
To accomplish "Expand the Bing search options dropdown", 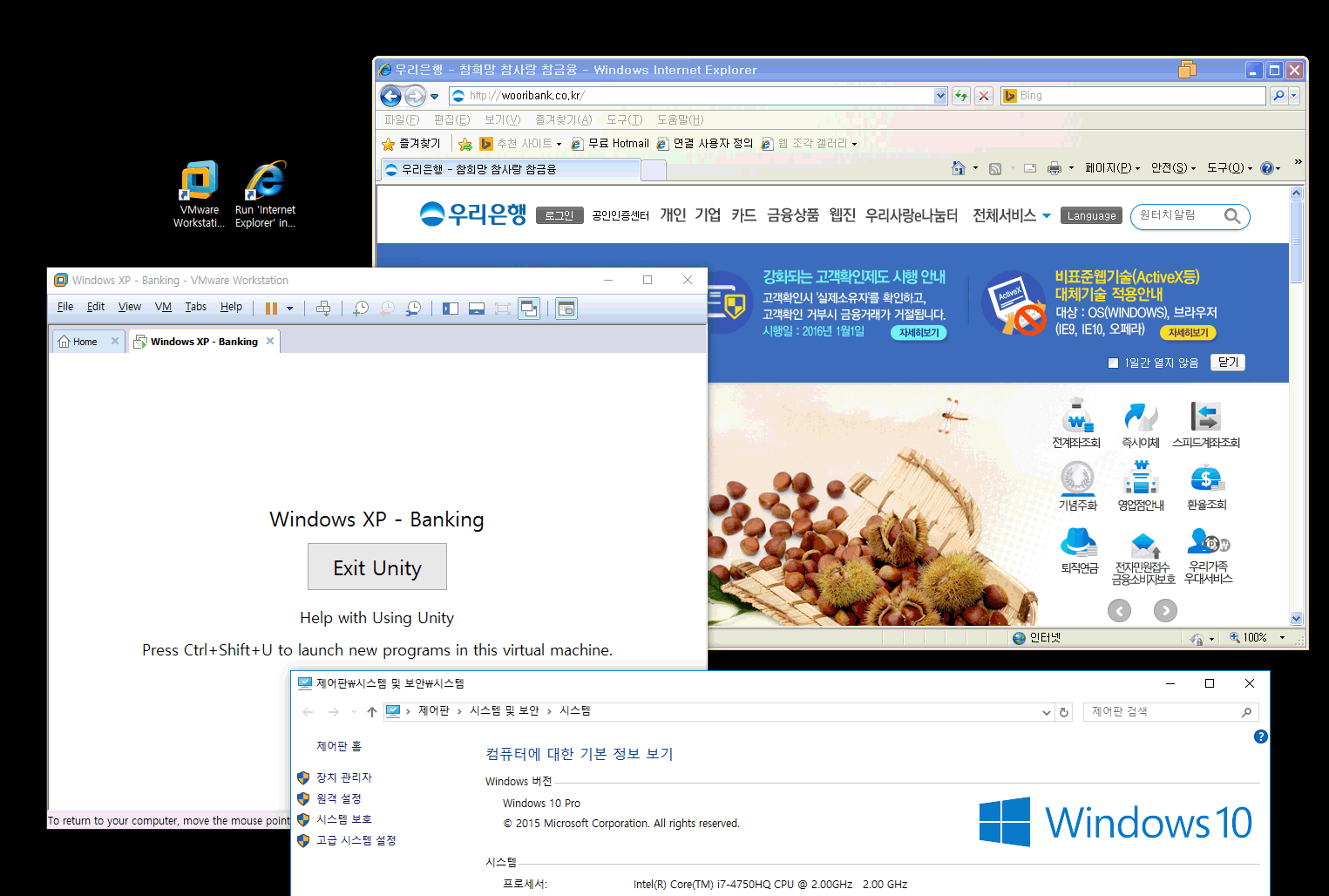I will point(1293,96).
